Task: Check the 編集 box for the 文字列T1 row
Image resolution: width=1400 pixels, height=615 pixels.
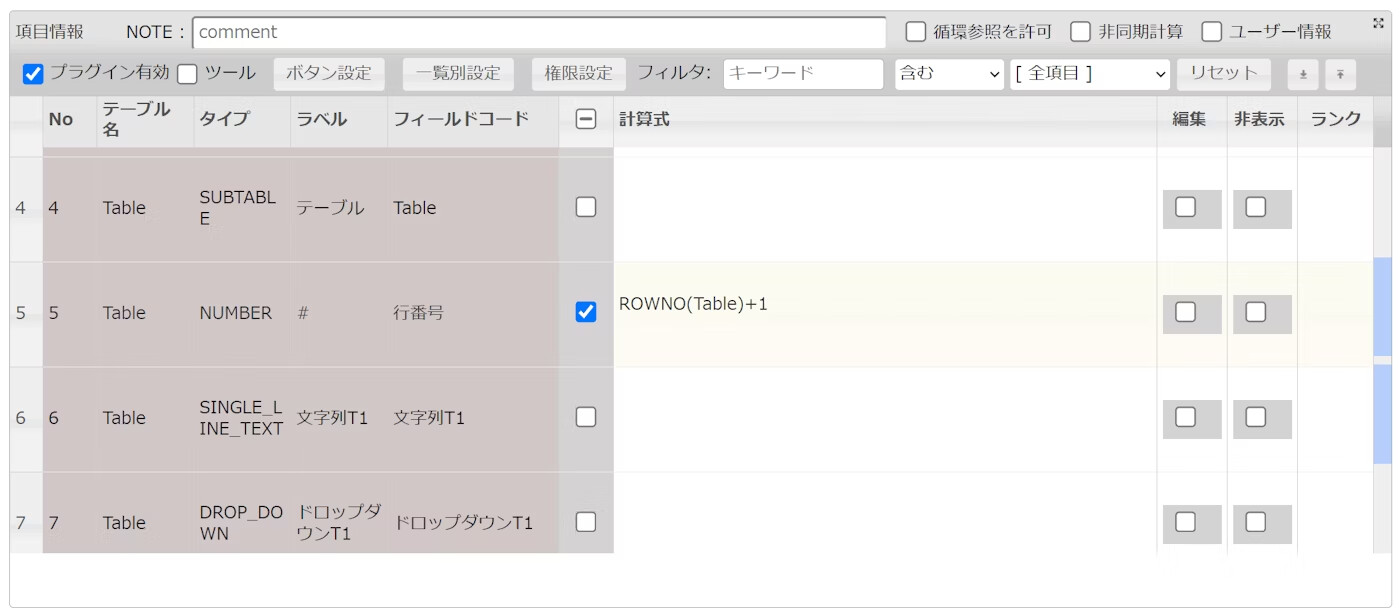Action: [1185, 417]
